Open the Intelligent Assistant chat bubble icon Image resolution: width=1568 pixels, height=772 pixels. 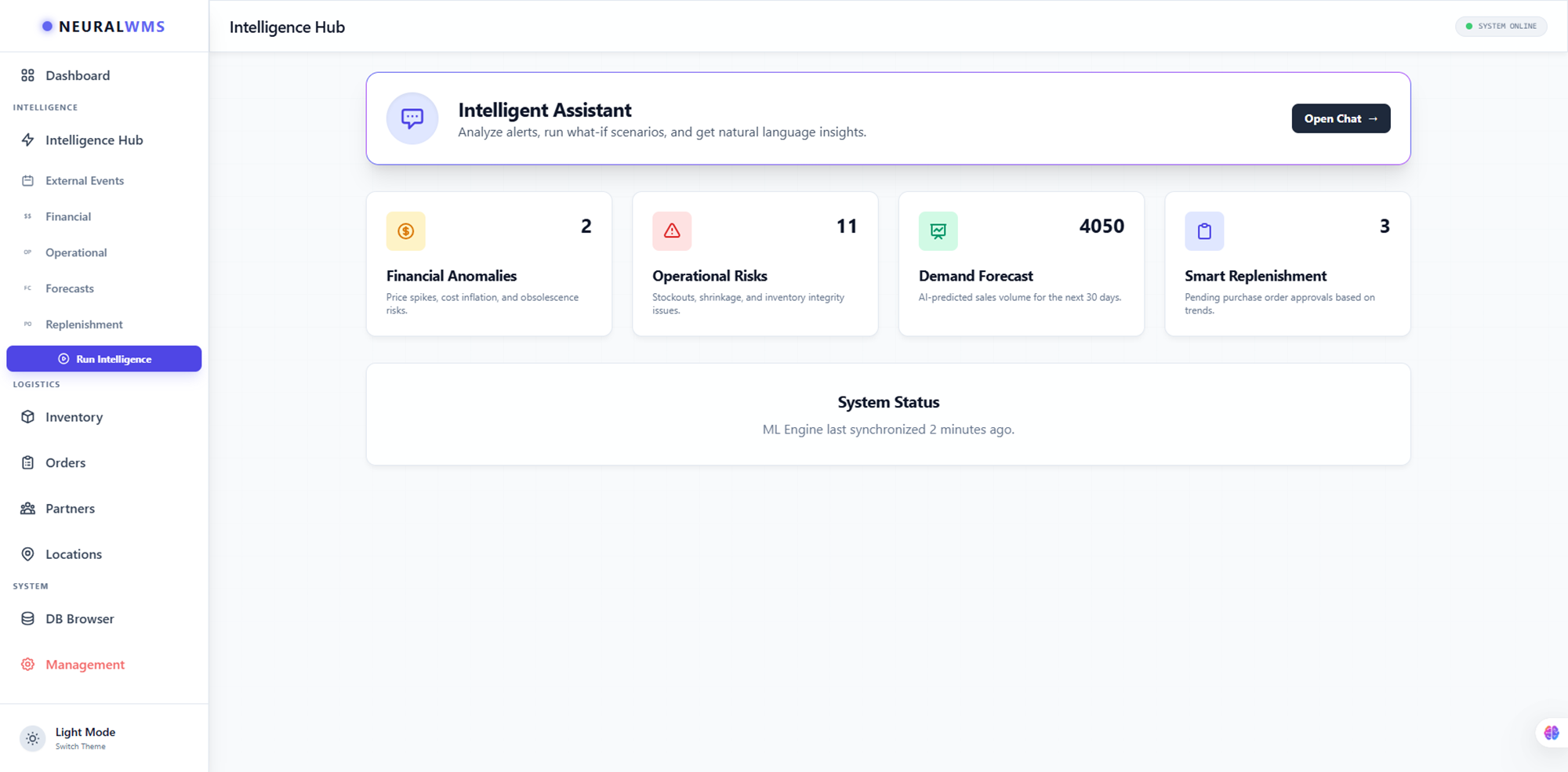412,118
